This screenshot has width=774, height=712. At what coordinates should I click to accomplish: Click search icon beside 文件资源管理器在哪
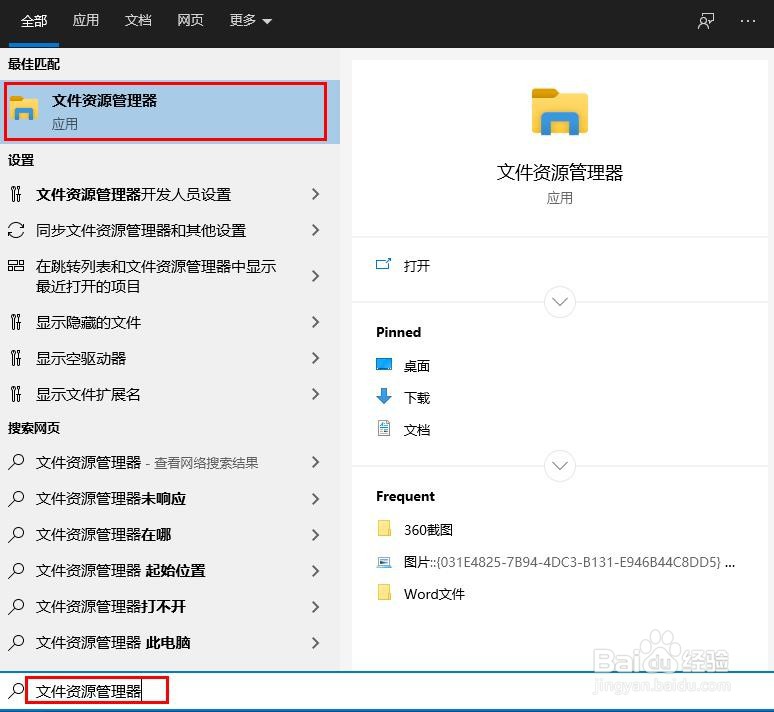coord(16,535)
